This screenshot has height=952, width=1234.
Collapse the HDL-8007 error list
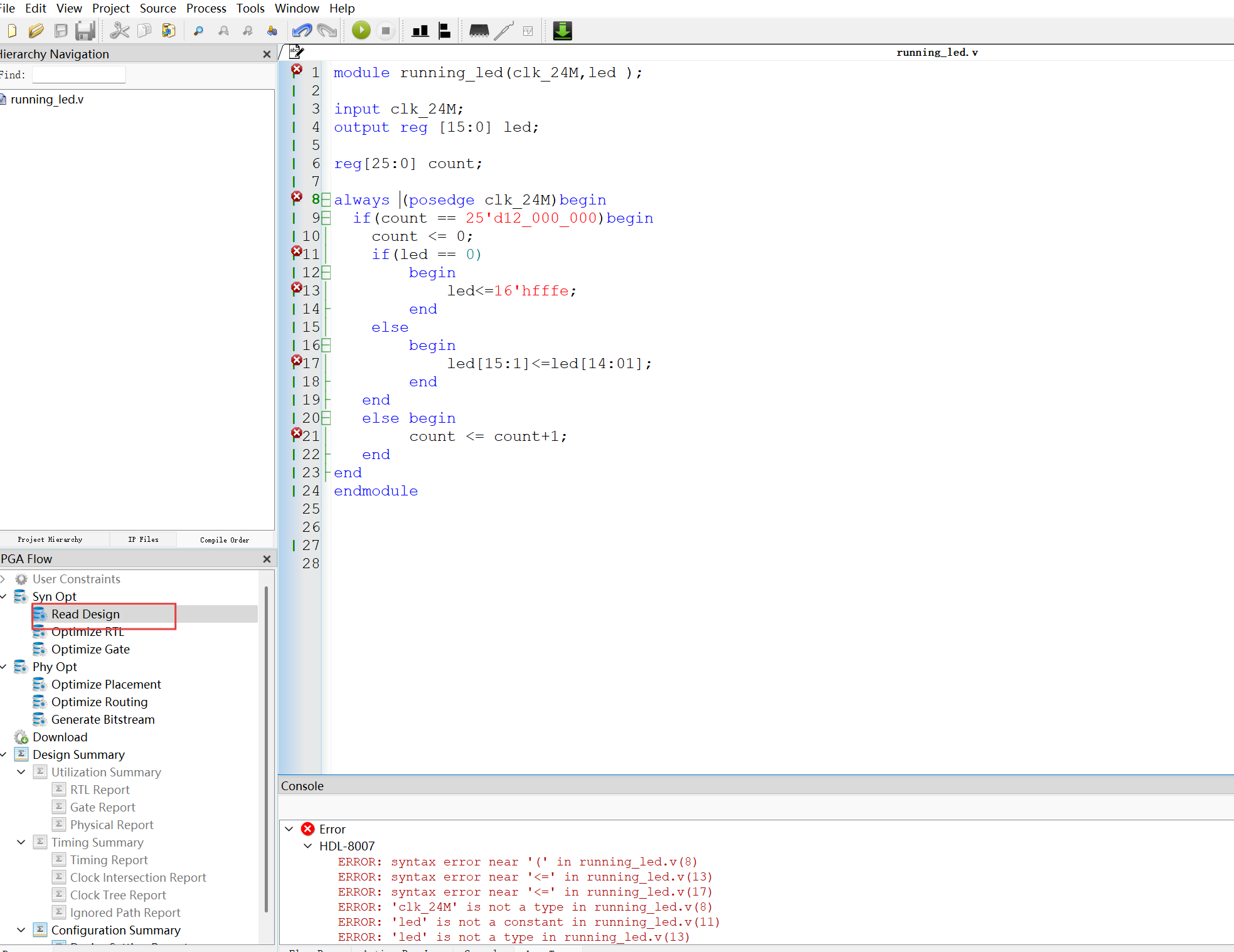(x=308, y=846)
